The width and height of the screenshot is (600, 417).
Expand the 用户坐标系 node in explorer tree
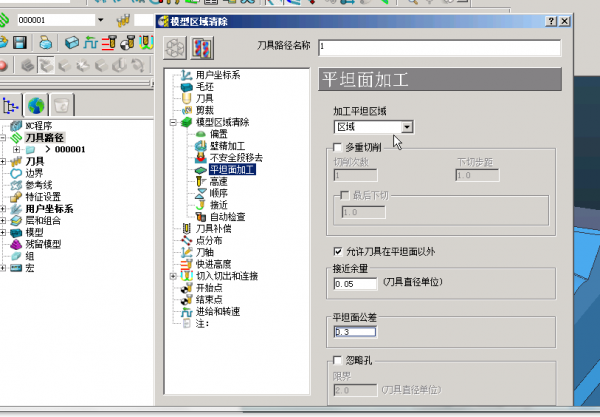click(2, 209)
